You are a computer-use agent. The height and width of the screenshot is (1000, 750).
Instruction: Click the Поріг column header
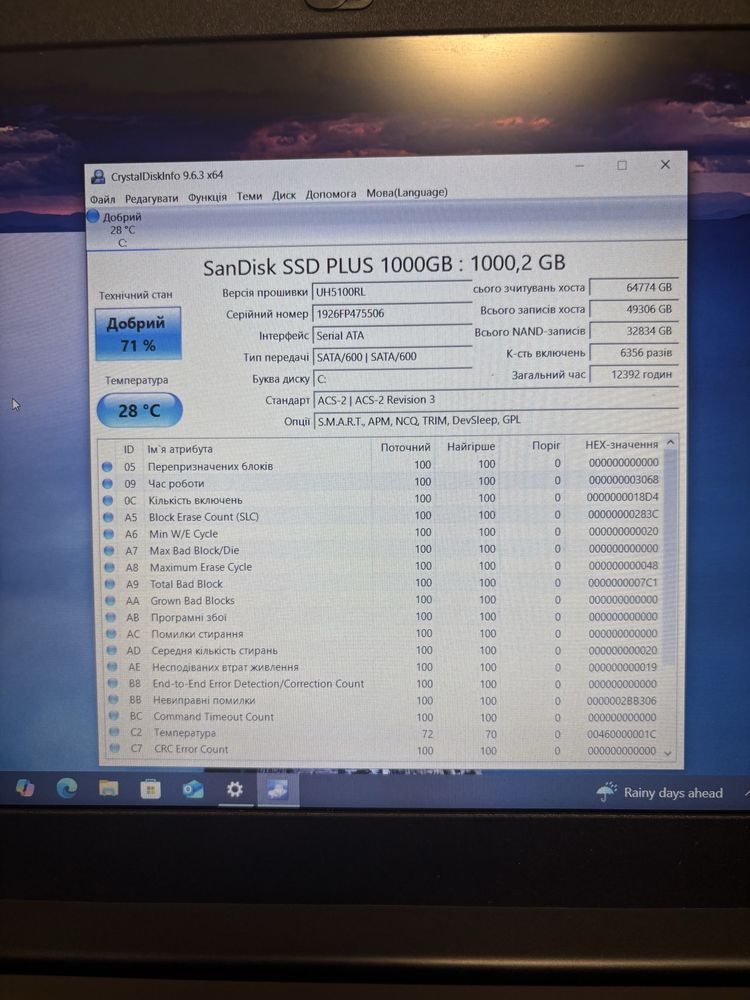tap(546, 445)
